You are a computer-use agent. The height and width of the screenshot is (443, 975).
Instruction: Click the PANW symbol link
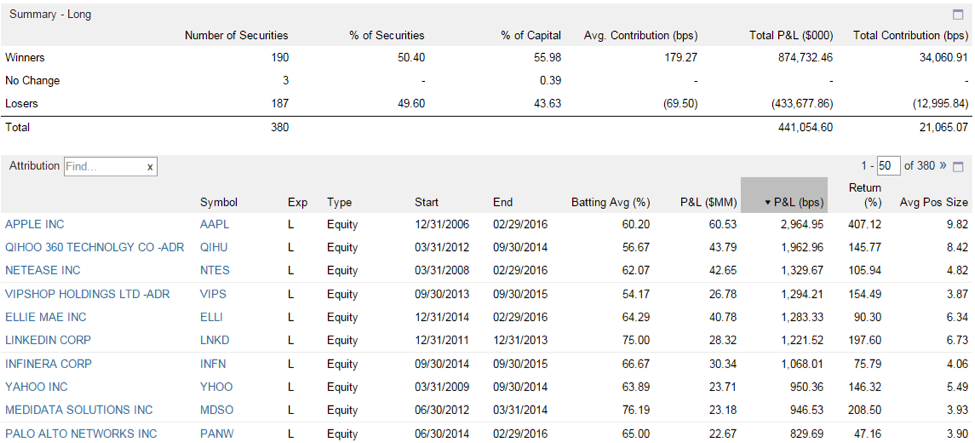click(x=217, y=434)
